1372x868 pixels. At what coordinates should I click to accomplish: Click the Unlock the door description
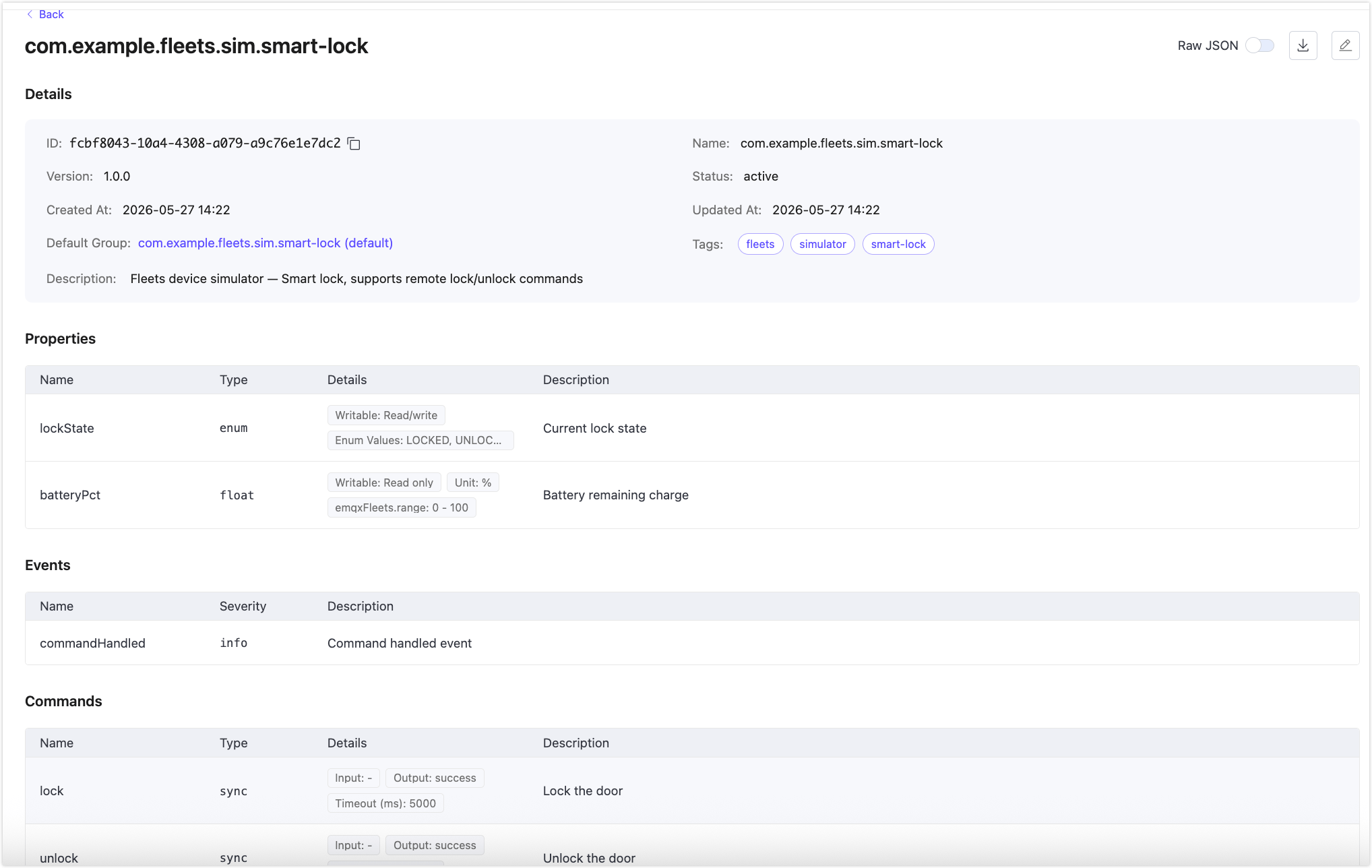point(589,858)
